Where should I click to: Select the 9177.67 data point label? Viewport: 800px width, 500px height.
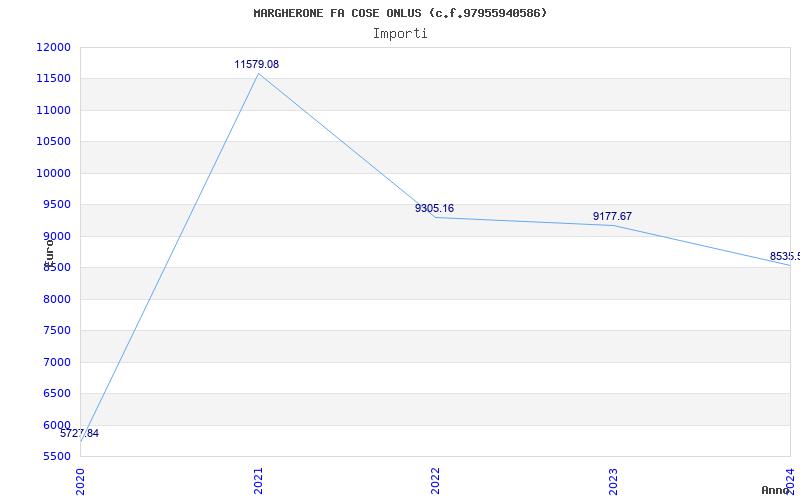tap(612, 217)
